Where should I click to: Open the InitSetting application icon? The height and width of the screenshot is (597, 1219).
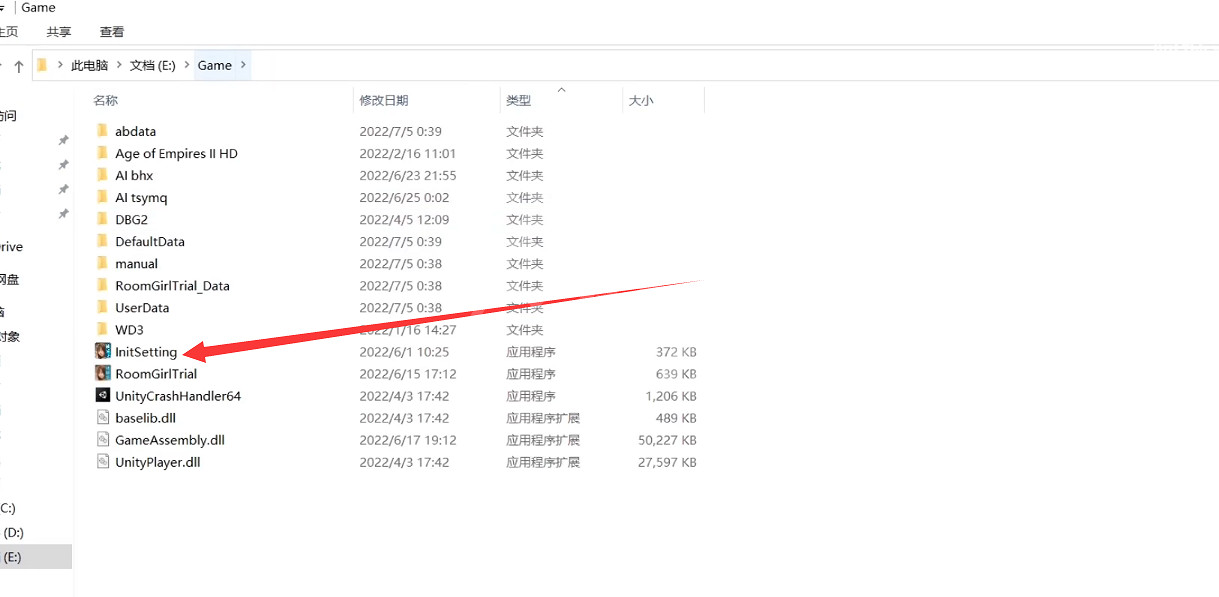tap(102, 352)
